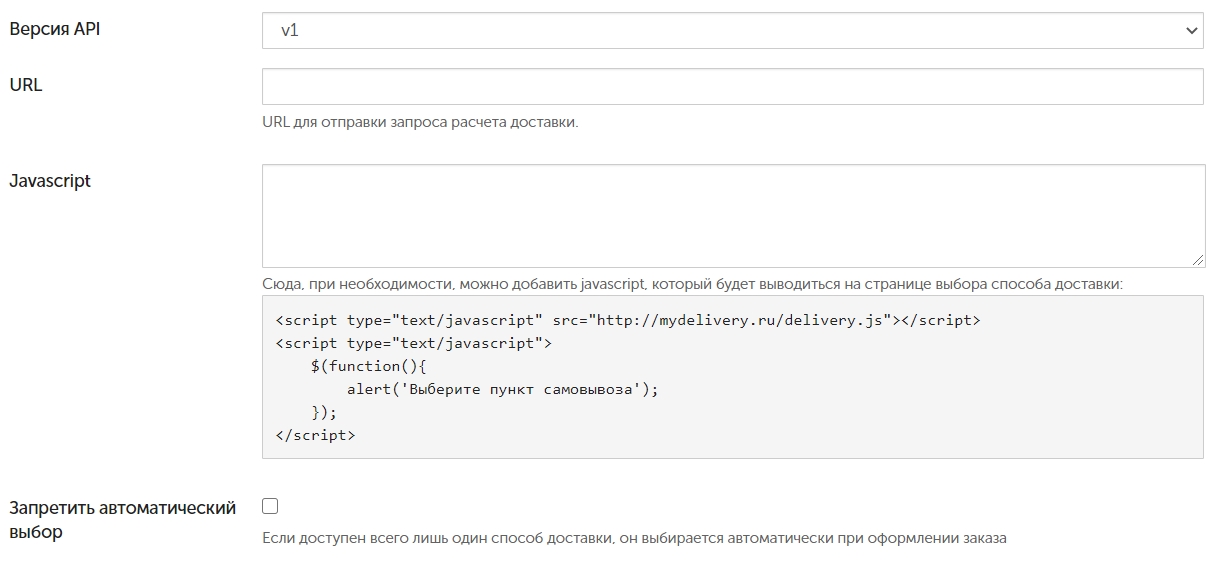Image resolution: width=1216 pixels, height=573 pixels.
Task: Click the Версия API label
Action: click(55, 29)
